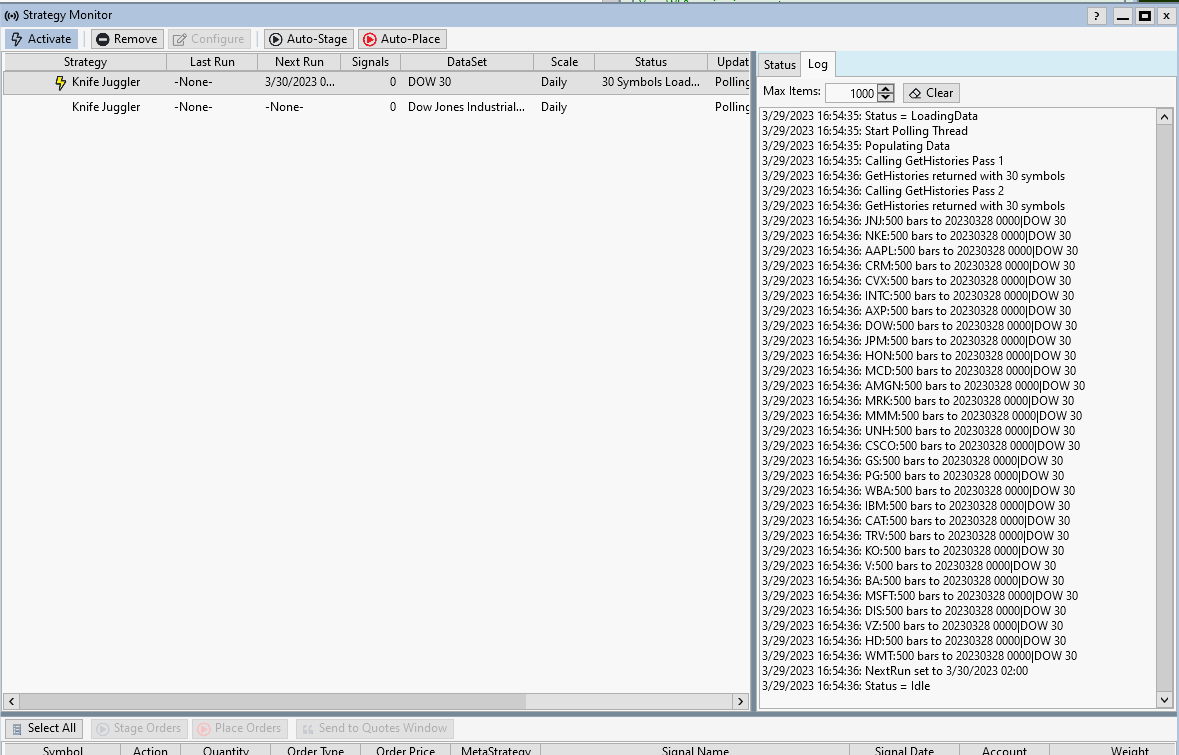
Task: Sort by the Scale column header
Action: click(x=564, y=62)
